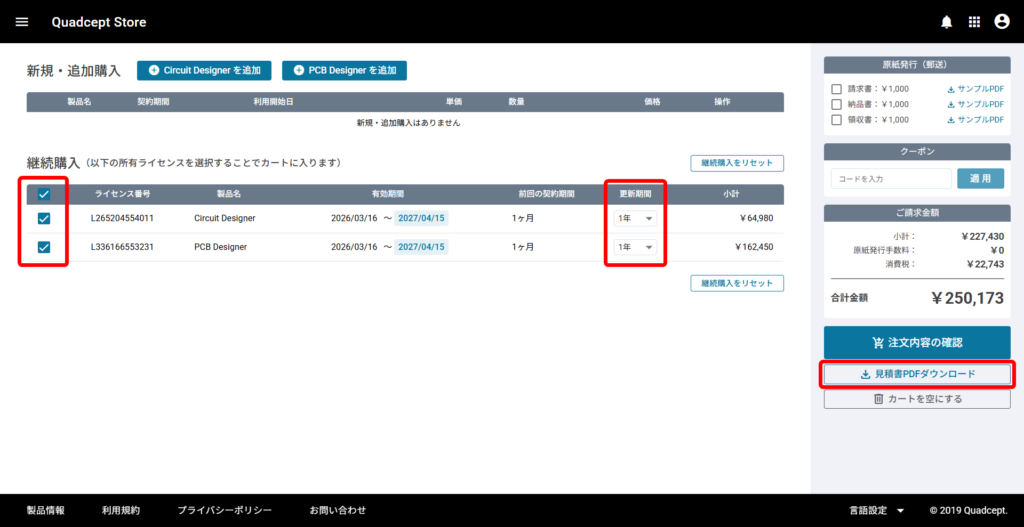
Task: Open プライバシーポリシー in the footer
Action: (224, 510)
